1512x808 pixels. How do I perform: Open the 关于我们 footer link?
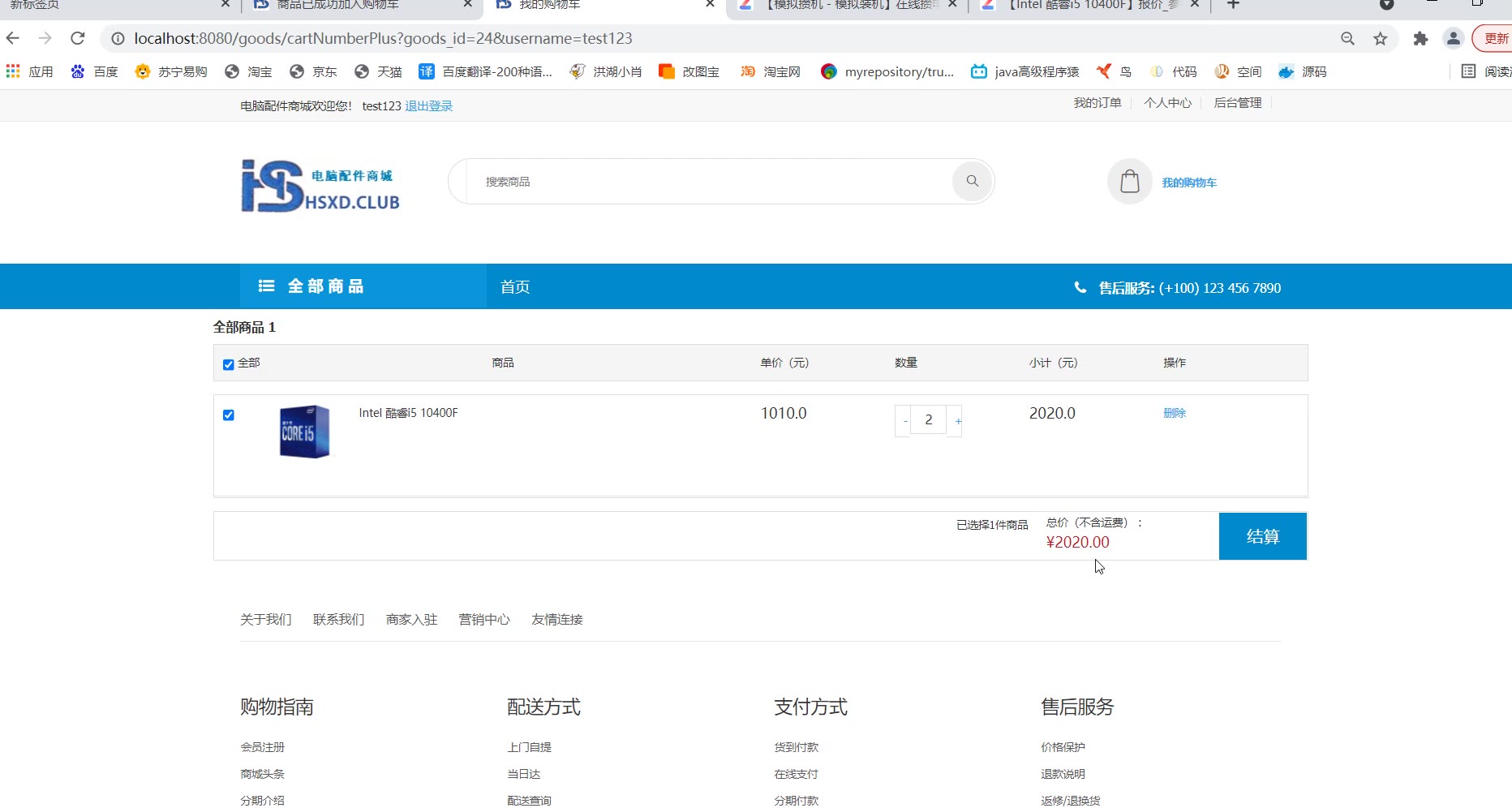coord(266,620)
